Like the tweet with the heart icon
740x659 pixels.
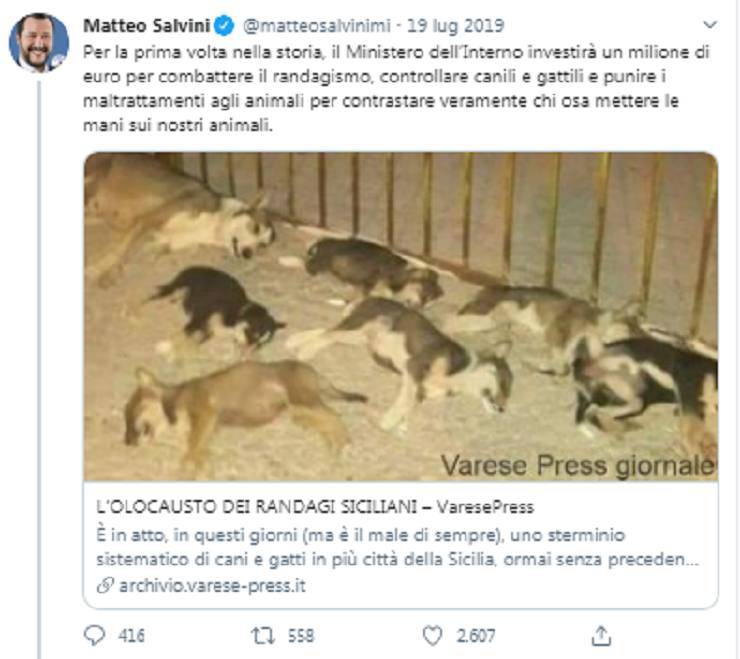432,635
